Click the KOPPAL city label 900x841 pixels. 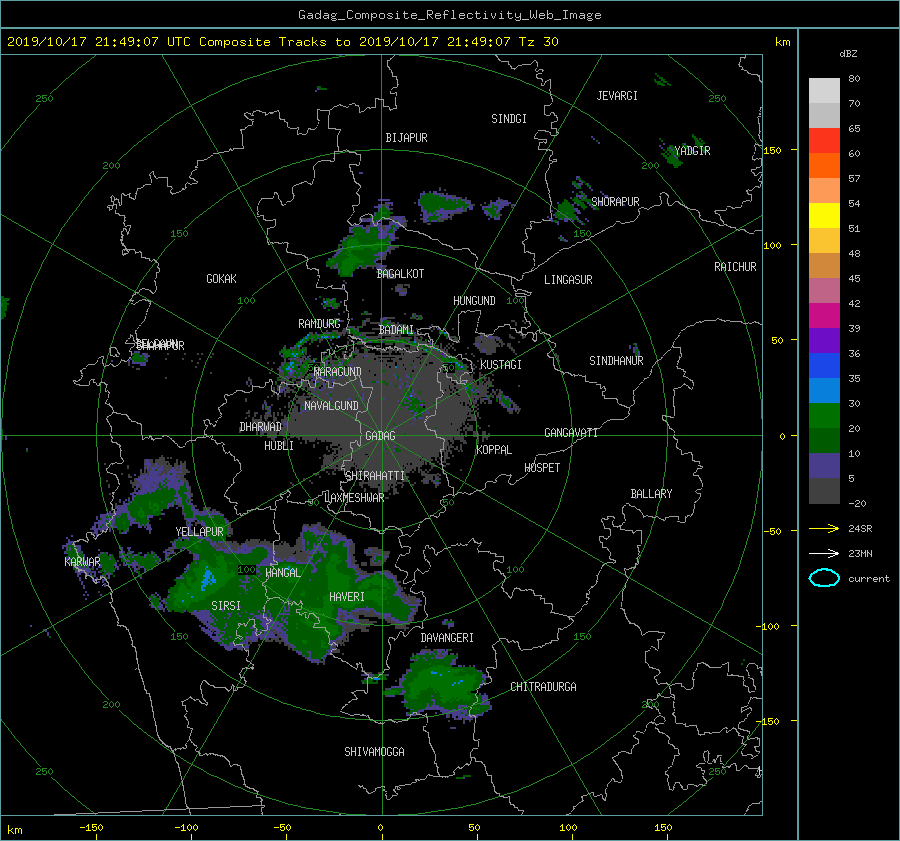[x=494, y=449]
